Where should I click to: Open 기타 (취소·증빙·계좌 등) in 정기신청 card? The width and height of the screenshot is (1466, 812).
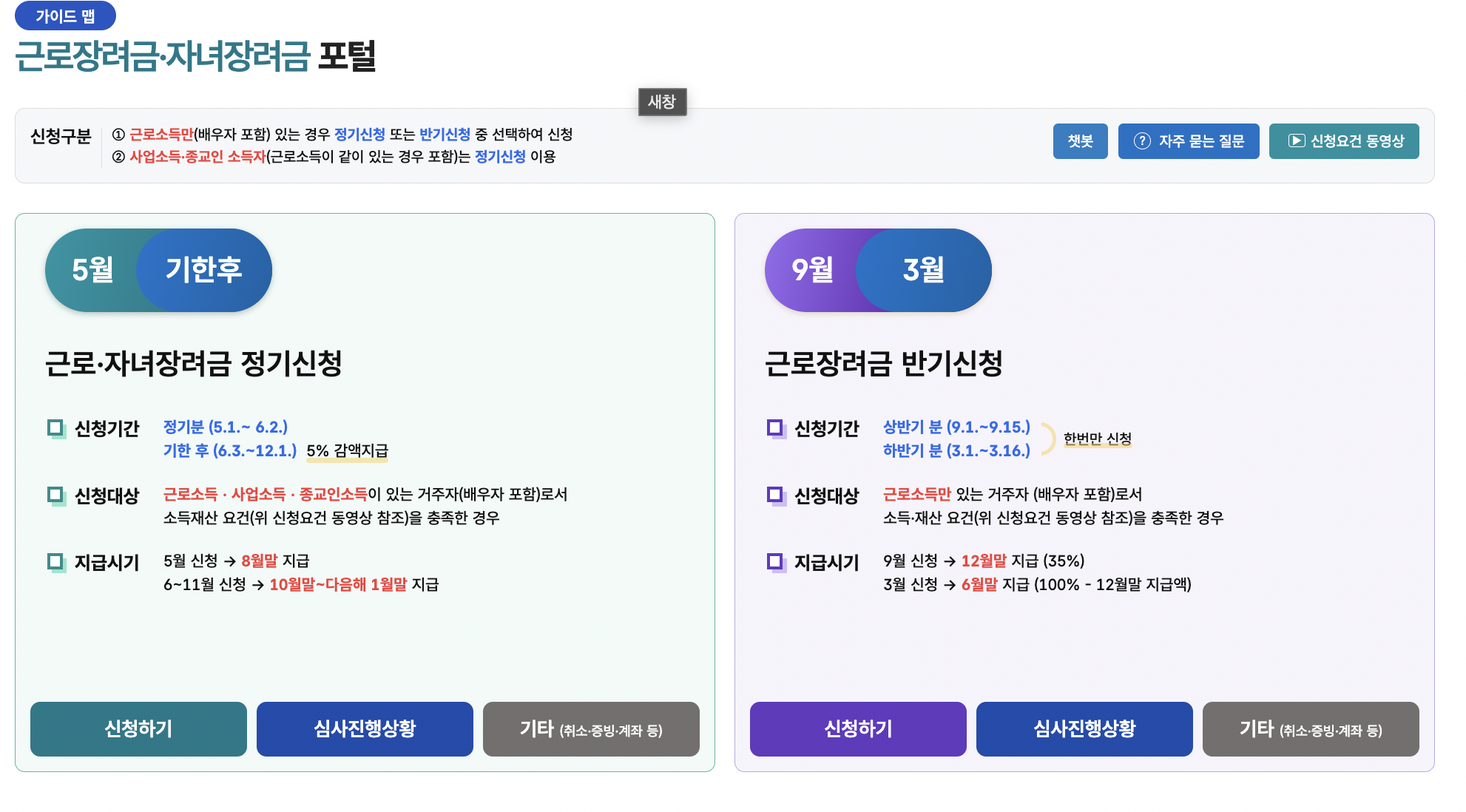[x=591, y=729]
